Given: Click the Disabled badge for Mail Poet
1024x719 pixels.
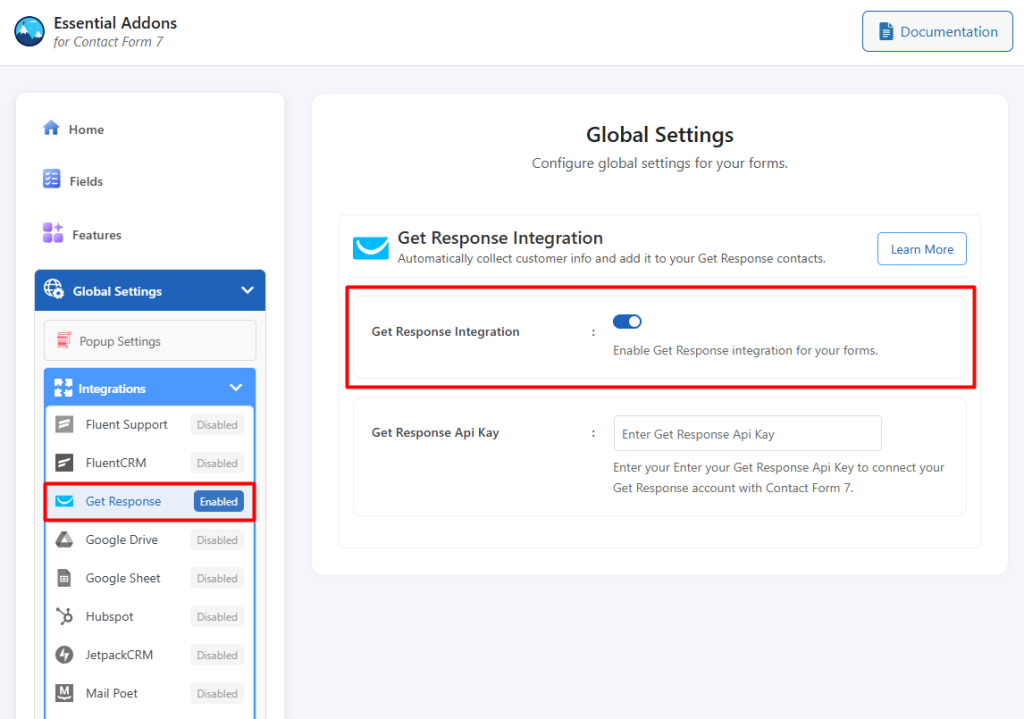Looking at the screenshot, I should [x=217, y=694].
